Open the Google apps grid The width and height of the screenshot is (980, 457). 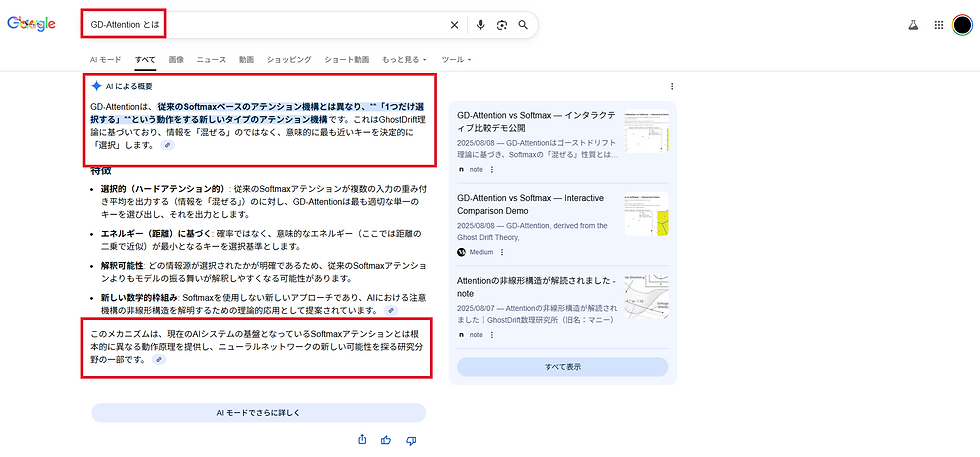(x=938, y=25)
